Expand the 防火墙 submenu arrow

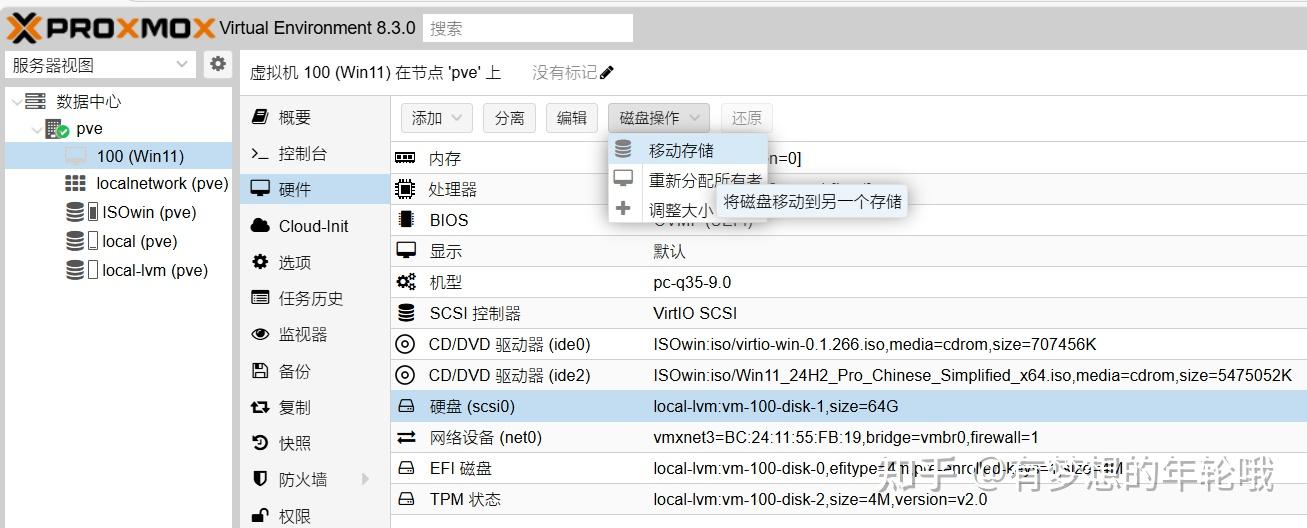(365, 480)
